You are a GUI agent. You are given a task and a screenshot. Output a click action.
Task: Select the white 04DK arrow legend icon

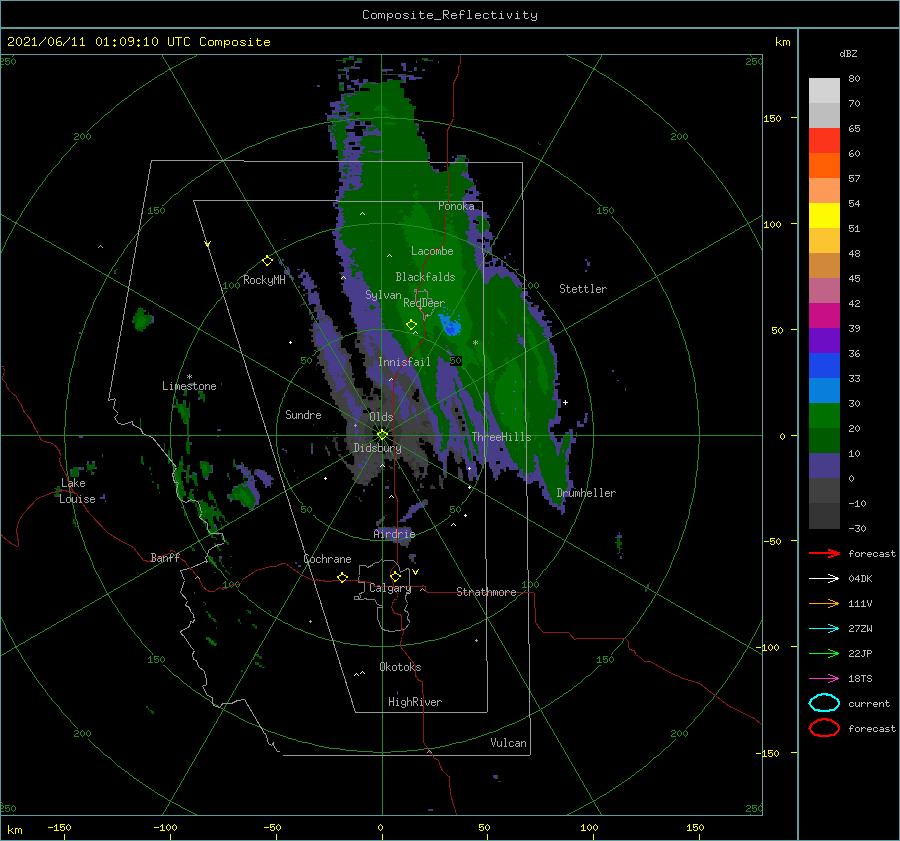(x=824, y=579)
